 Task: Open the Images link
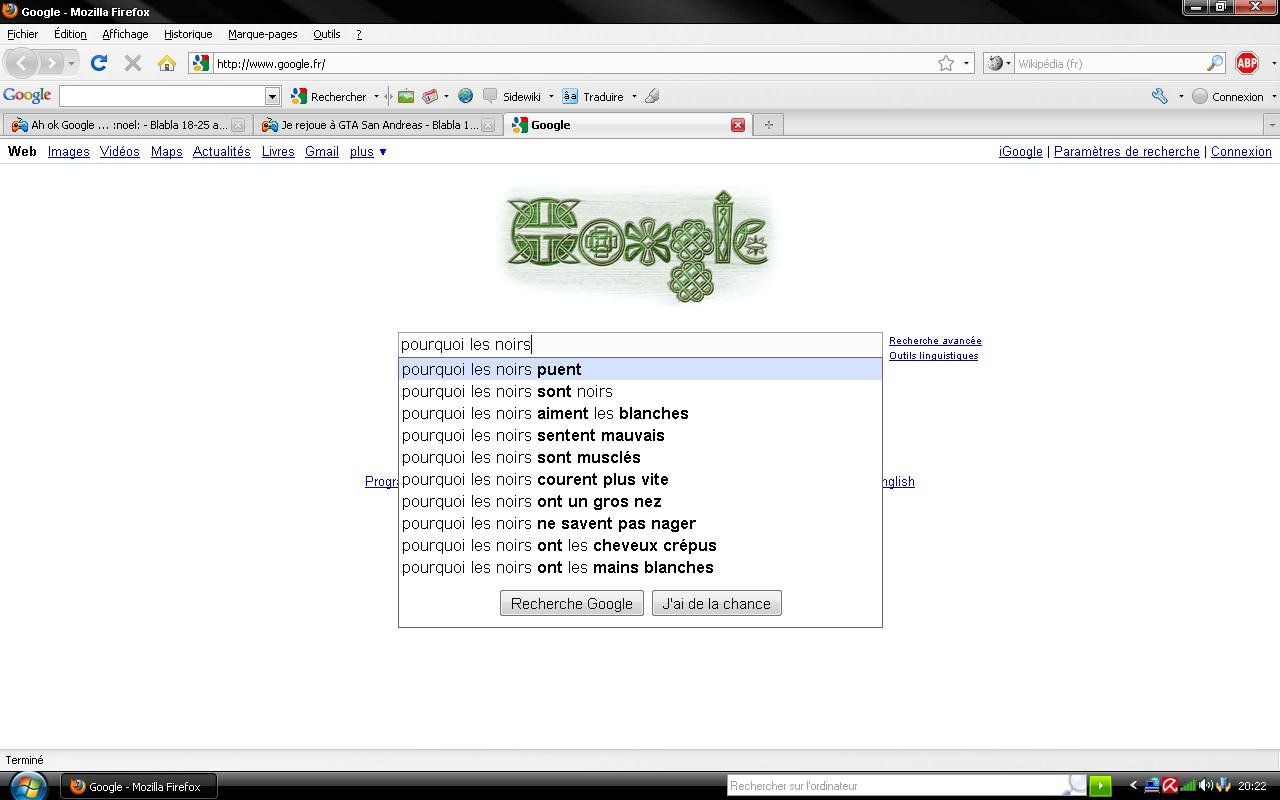[x=69, y=152]
